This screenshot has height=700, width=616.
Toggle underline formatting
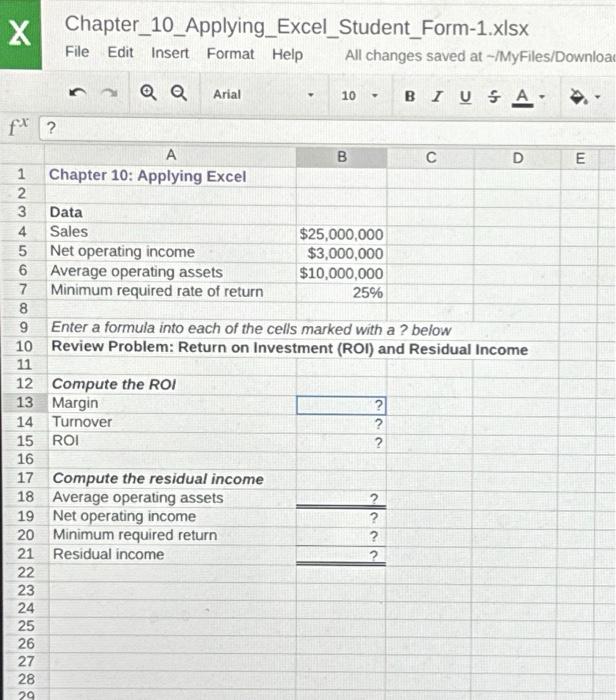coord(465,96)
